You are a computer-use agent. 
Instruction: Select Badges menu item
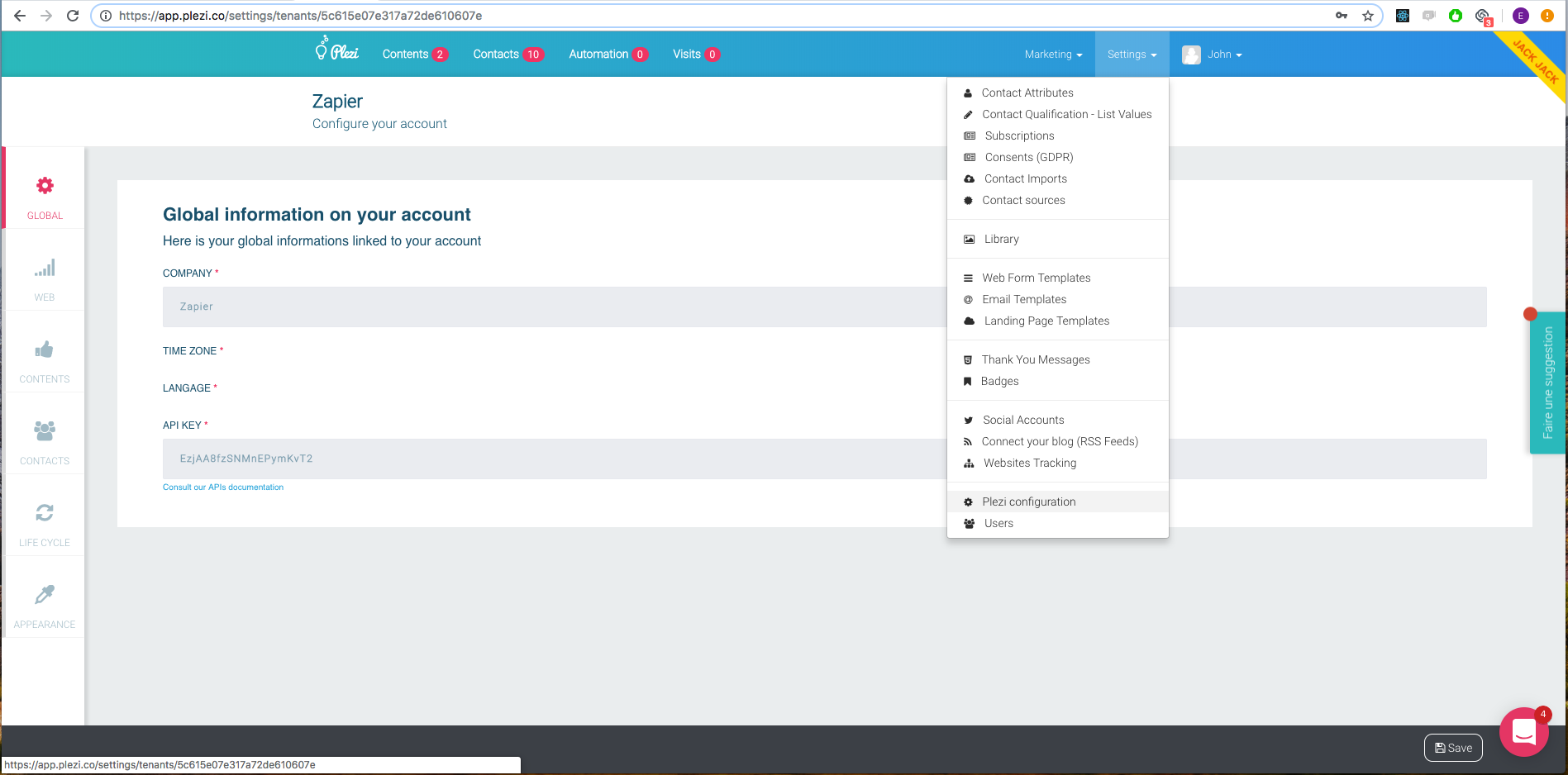pyautogui.click(x=1058, y=381)
